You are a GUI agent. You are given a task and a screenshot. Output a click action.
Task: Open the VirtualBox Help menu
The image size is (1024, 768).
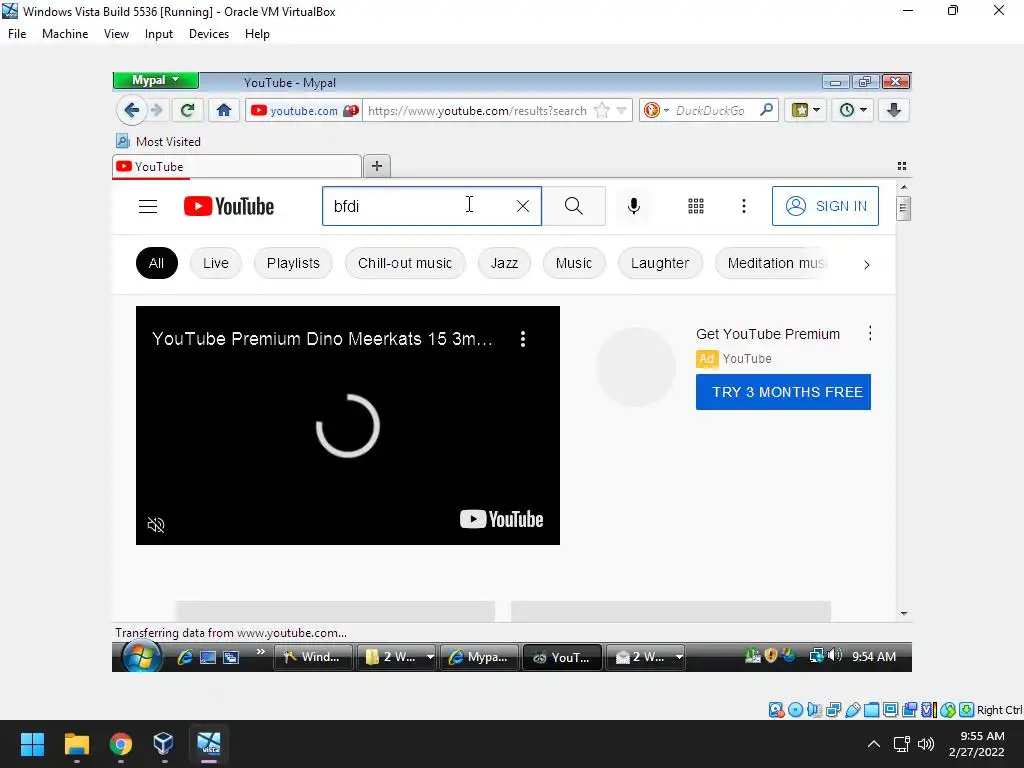(x=257, y=34)
